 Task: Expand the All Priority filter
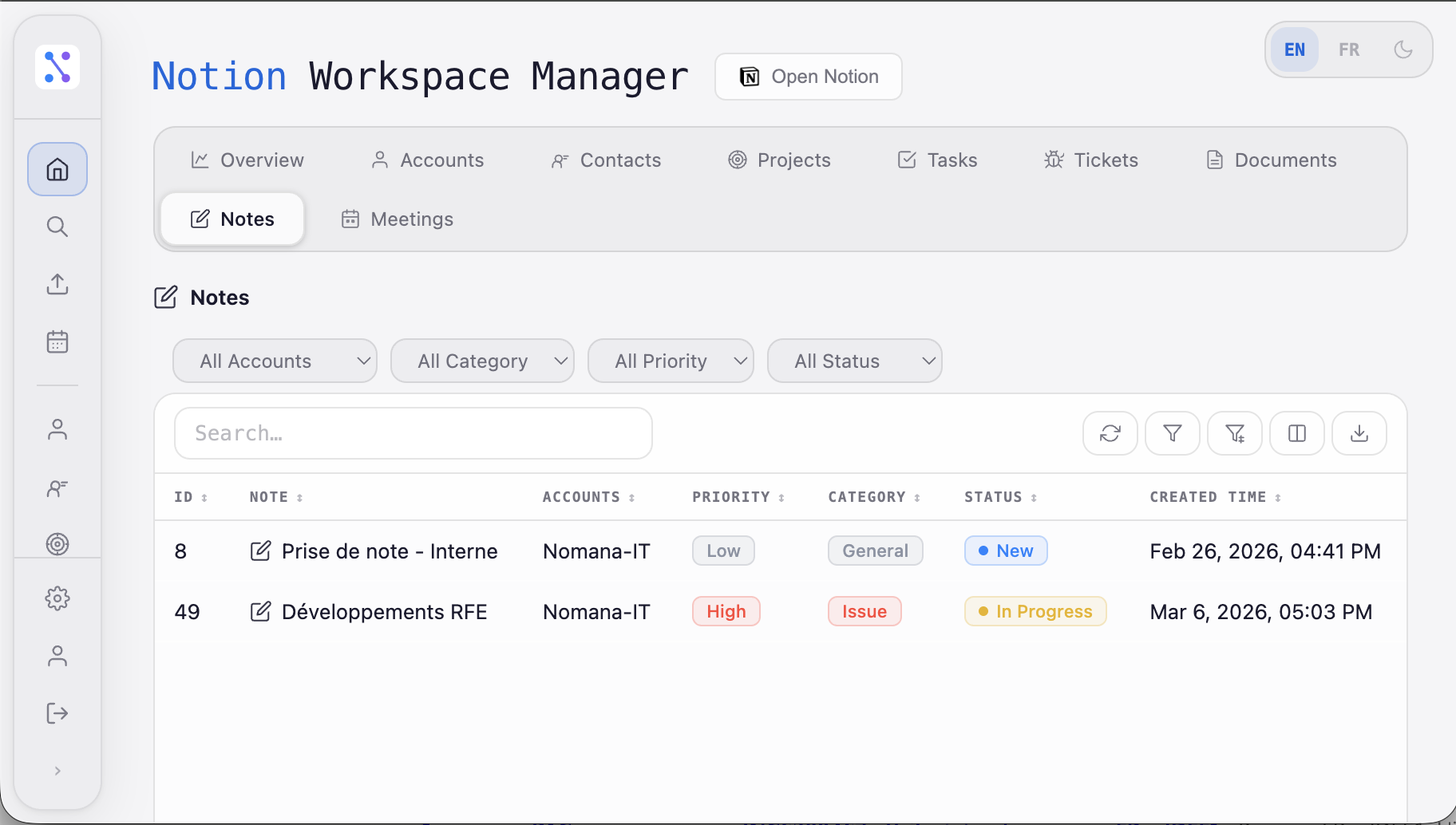[x=671, y=361]
